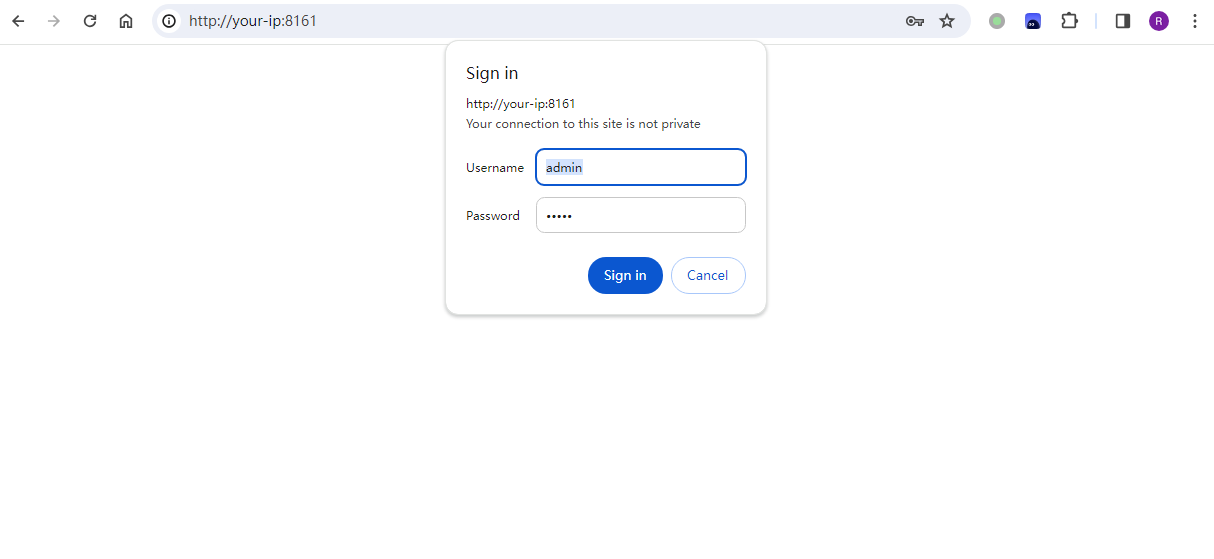
Task: Reload the current page
Action: click(x=90, y=21)
